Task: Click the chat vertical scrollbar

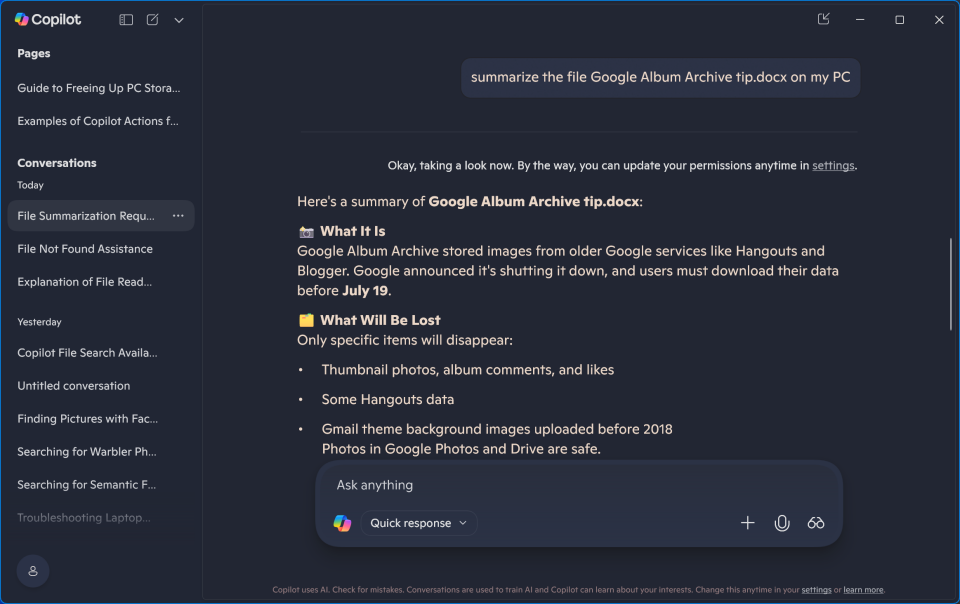Action: 950,285
